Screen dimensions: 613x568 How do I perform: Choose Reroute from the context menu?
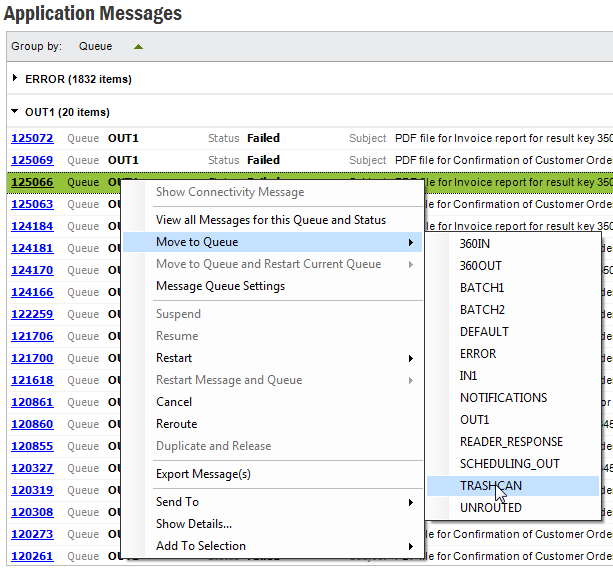coord(176,424)
